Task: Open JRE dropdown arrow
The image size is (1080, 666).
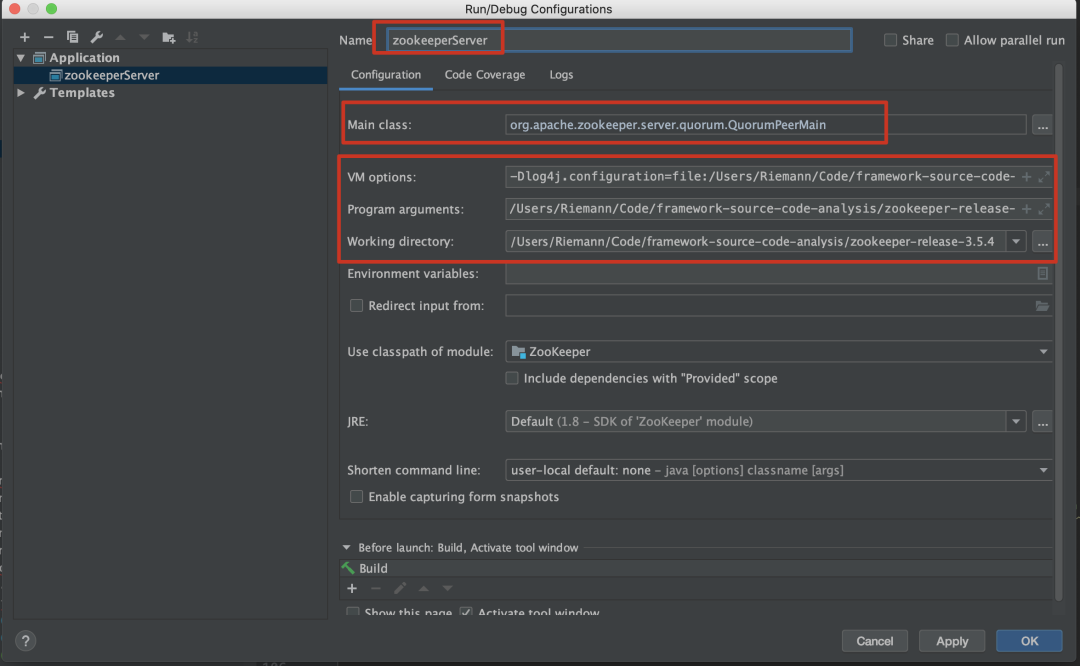Action: click(1016, 422)
